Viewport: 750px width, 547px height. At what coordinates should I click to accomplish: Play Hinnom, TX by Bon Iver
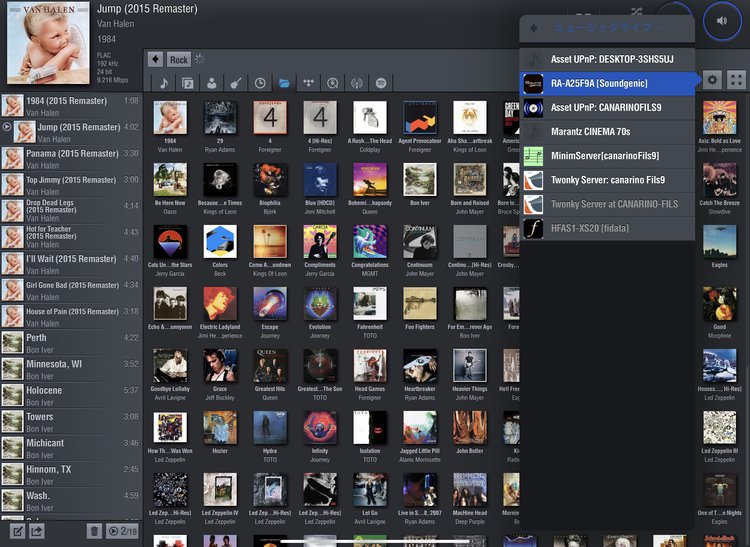71,474
